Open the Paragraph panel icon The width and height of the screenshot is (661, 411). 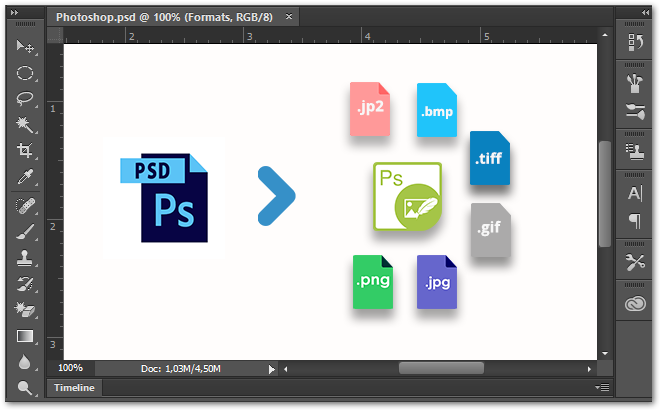pyautogui.click(x=635, y=221)
